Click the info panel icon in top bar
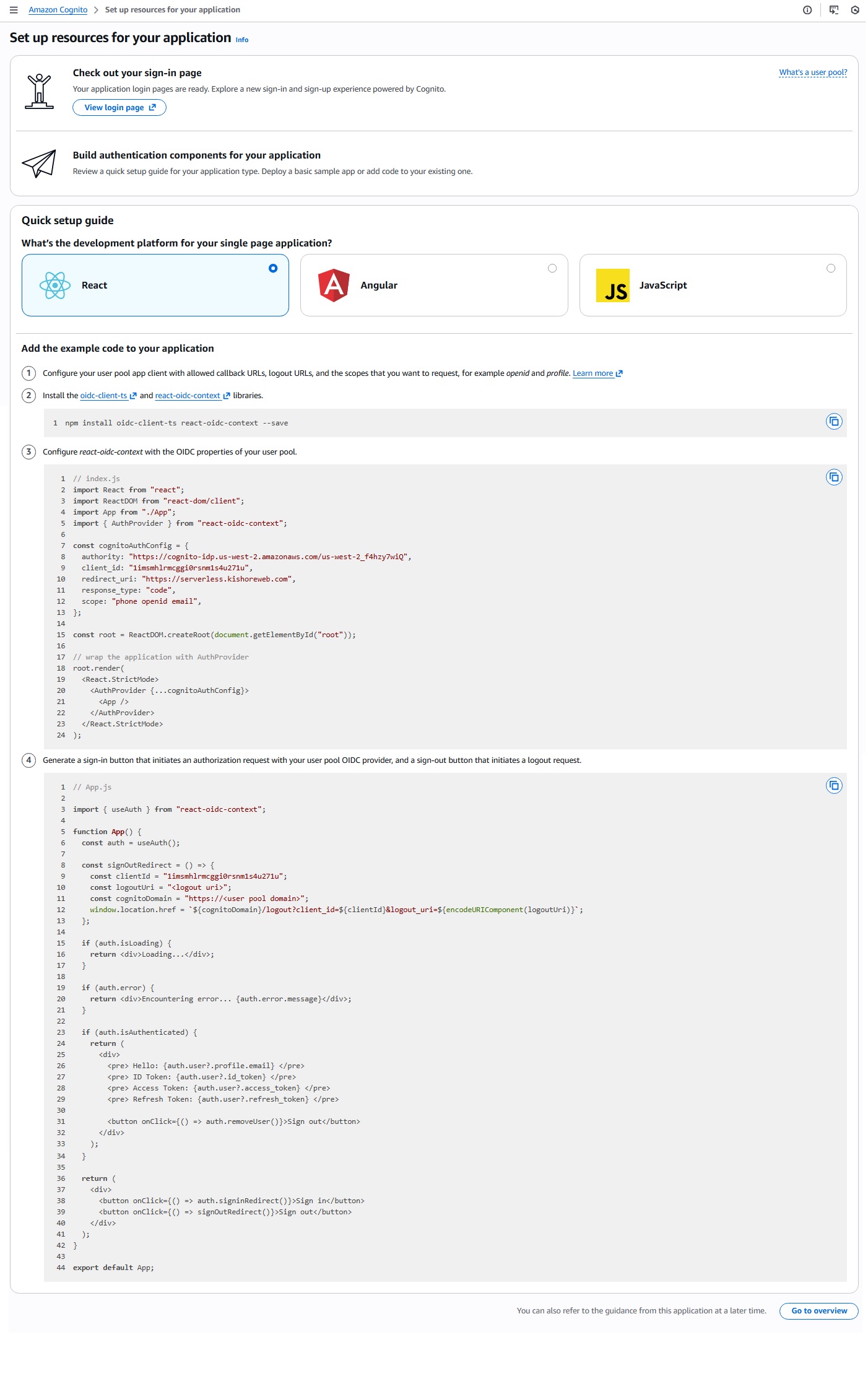The image size is (868, 1397). 807,10
